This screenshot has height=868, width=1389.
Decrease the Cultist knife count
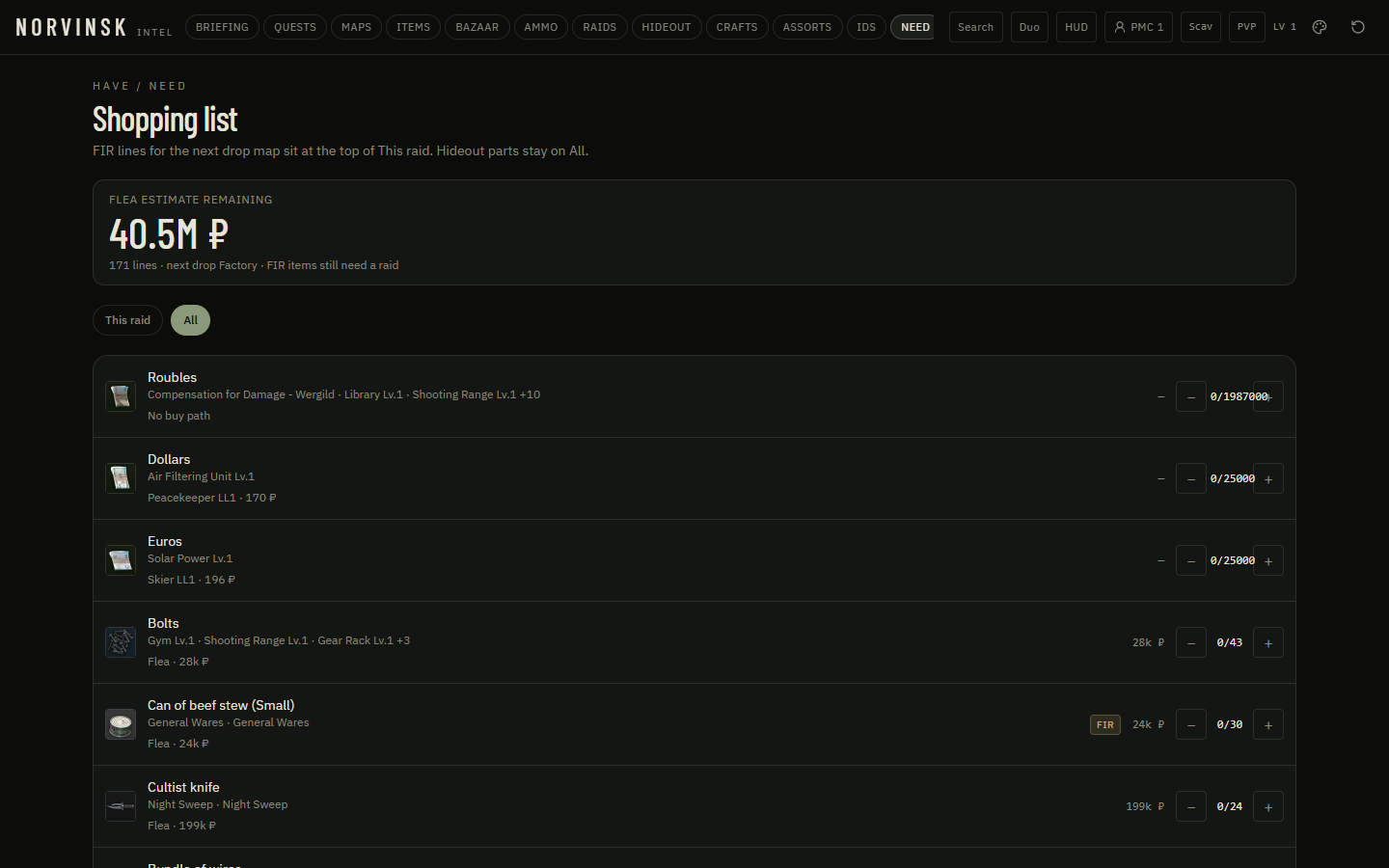pos(1191,806)
